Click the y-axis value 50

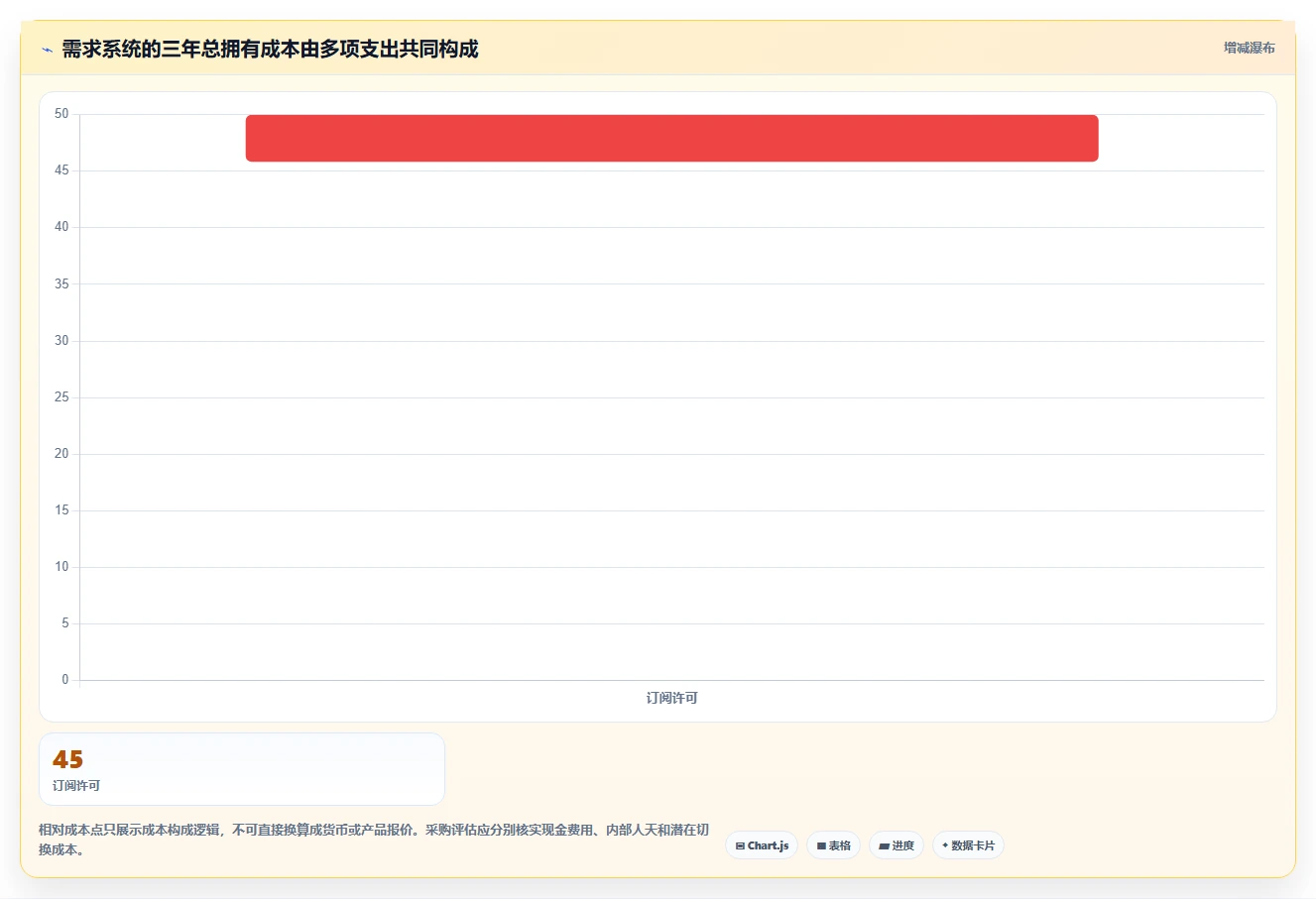(x=61, y=114)
